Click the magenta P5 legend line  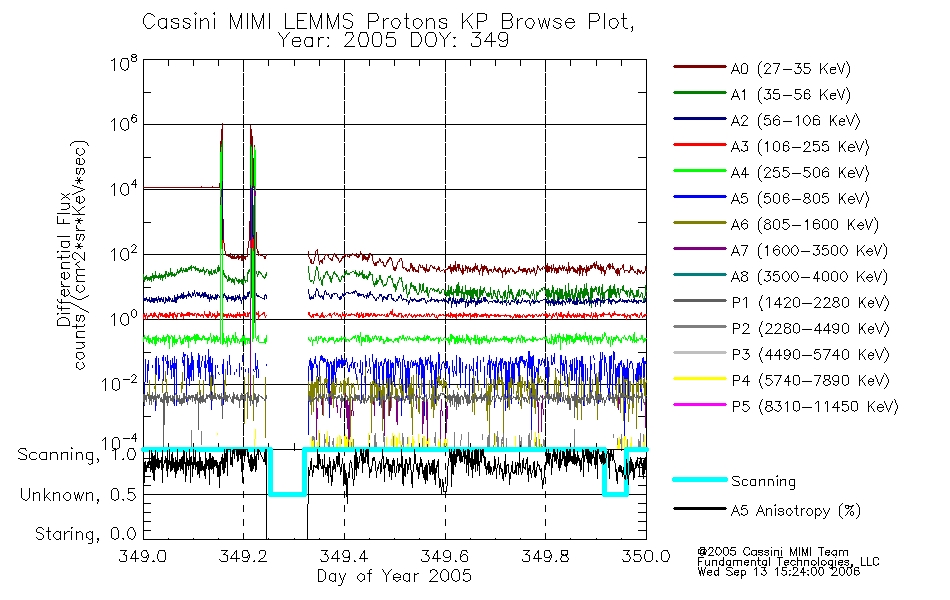[699, 405]
